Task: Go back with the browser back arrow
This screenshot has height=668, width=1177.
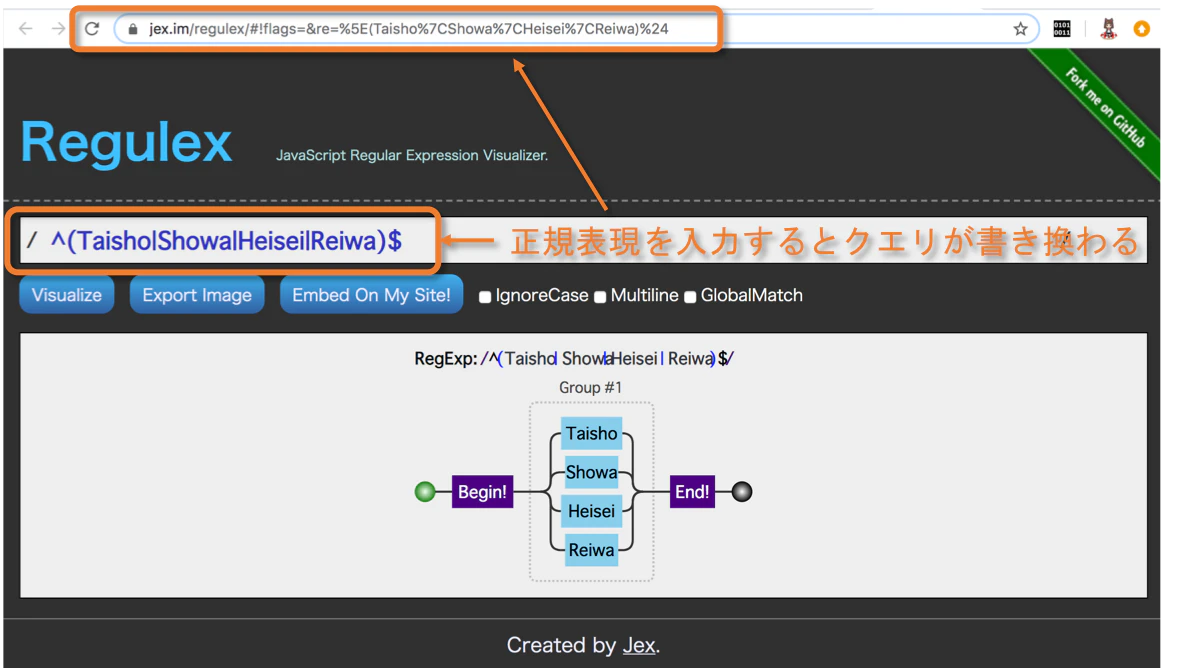Action: [26, 29]
